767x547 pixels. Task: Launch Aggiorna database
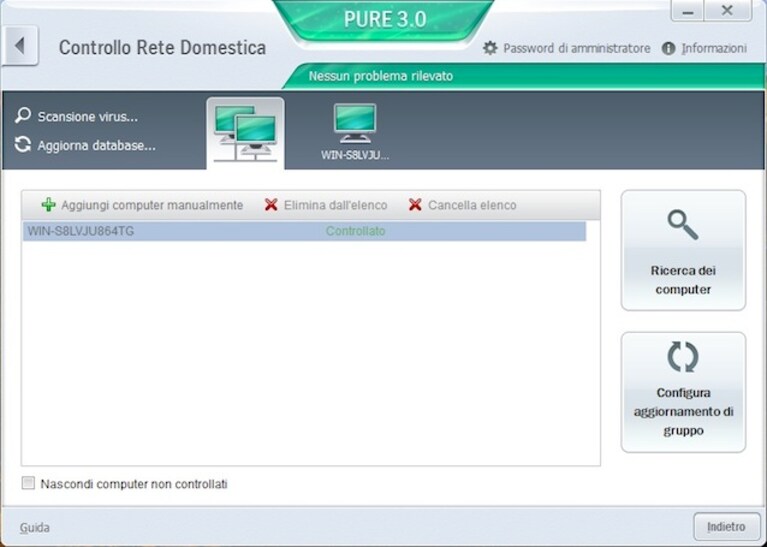[x=96, y=146]
